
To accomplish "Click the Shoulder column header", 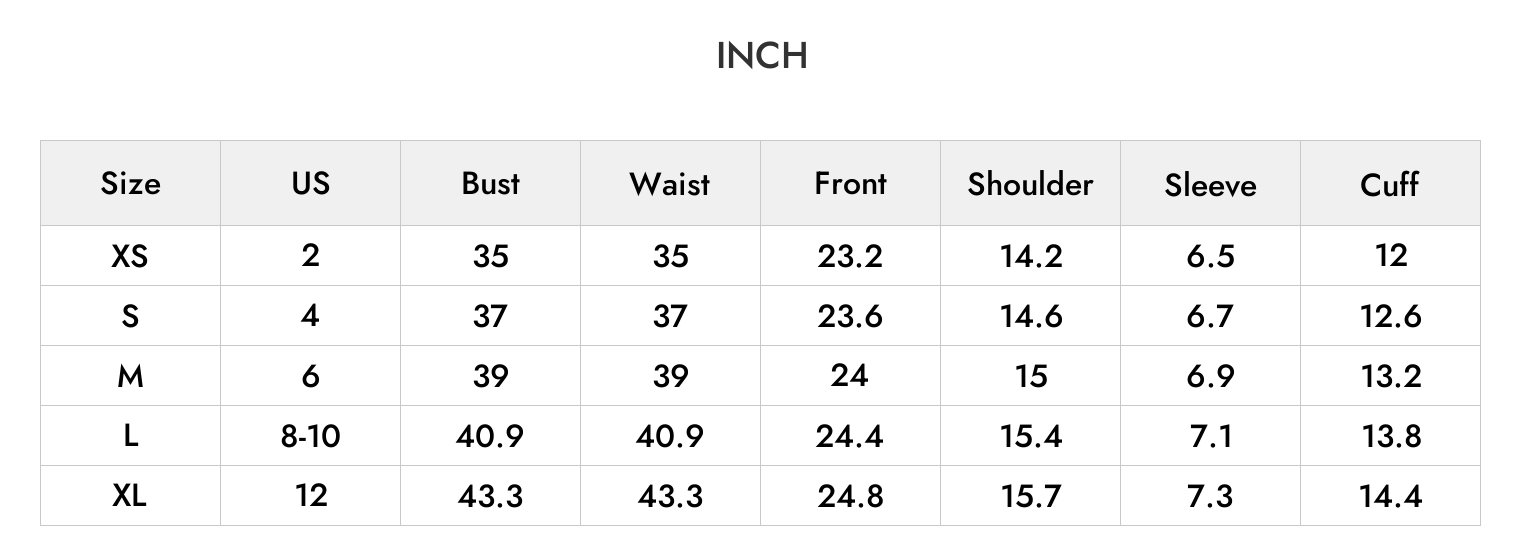I will (1030, 184).
